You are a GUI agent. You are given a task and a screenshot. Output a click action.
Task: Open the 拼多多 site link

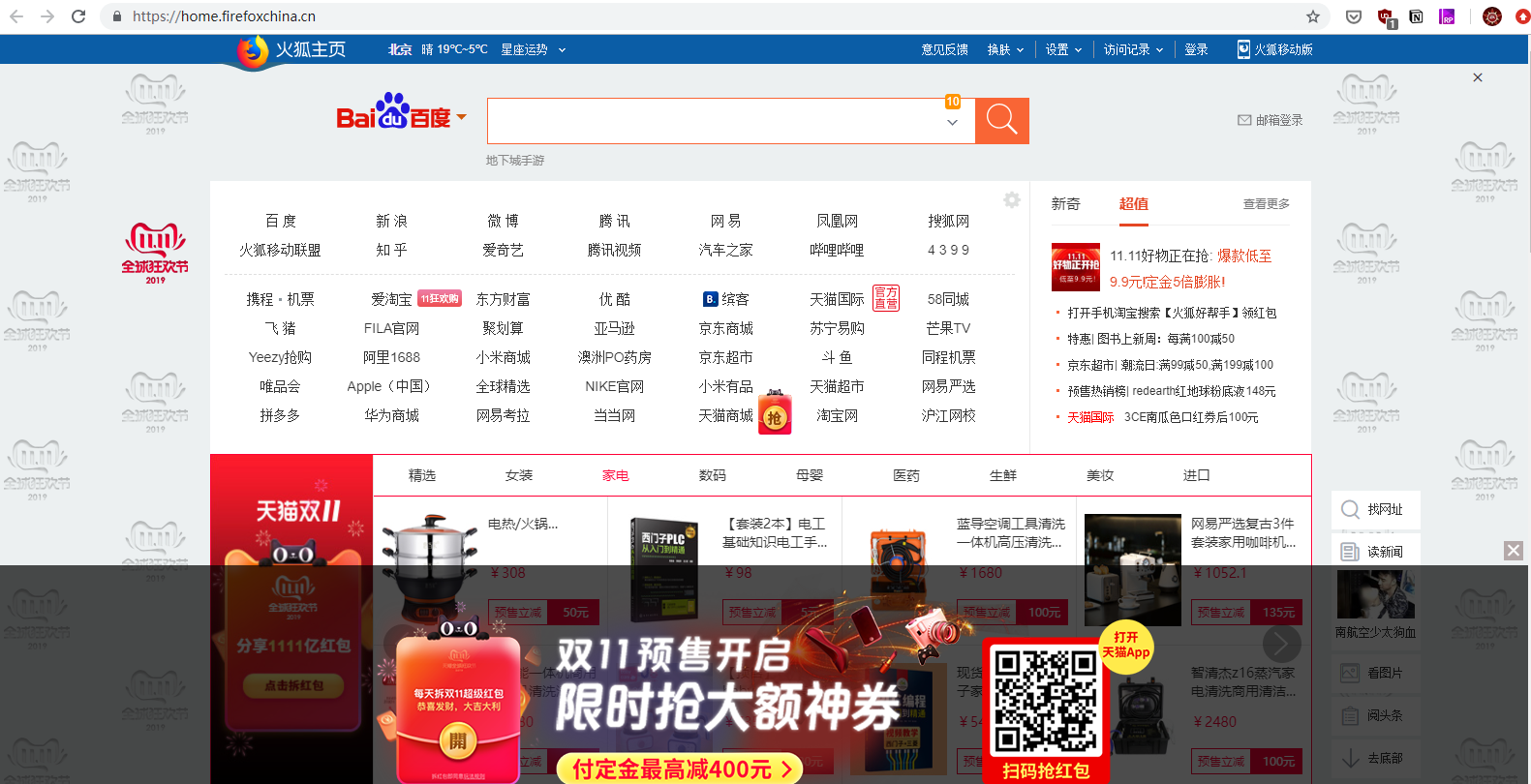280,415
